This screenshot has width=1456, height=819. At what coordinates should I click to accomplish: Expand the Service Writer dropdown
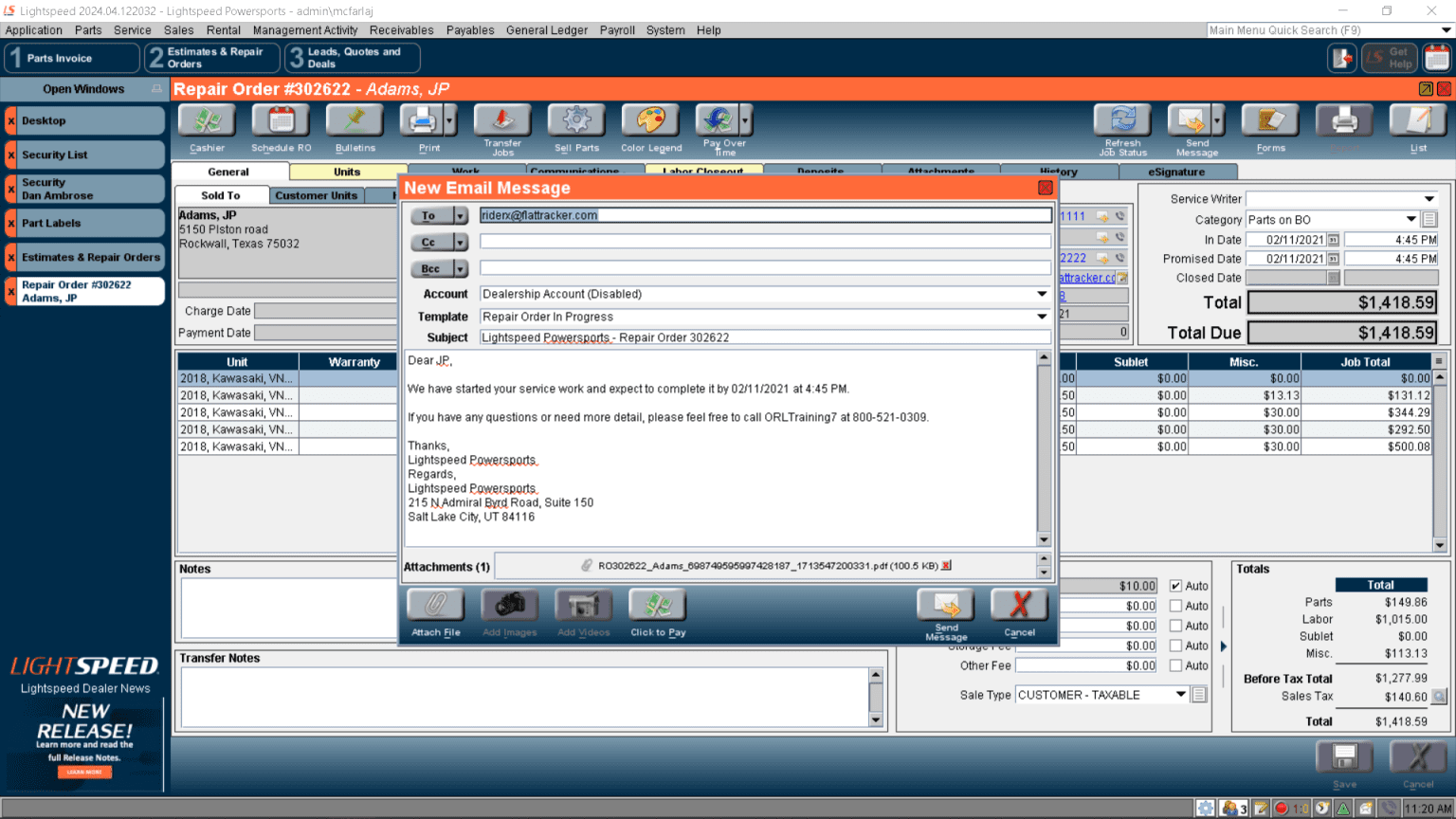pos(1429,199)
